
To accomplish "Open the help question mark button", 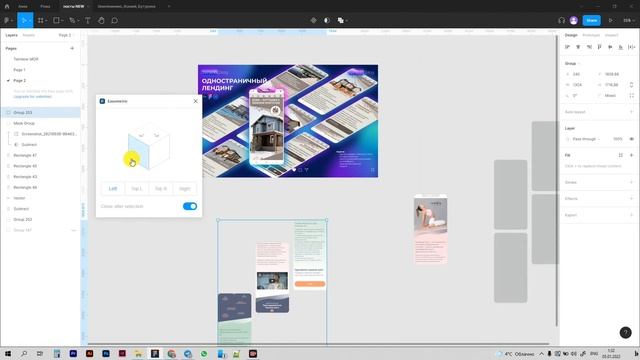I will [x=625, y=333].
